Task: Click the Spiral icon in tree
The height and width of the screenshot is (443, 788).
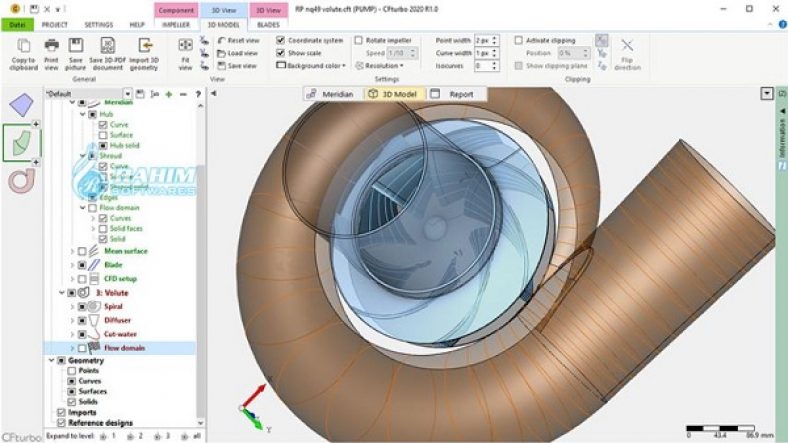Action: pyautogui.click(x=94, y=306)
